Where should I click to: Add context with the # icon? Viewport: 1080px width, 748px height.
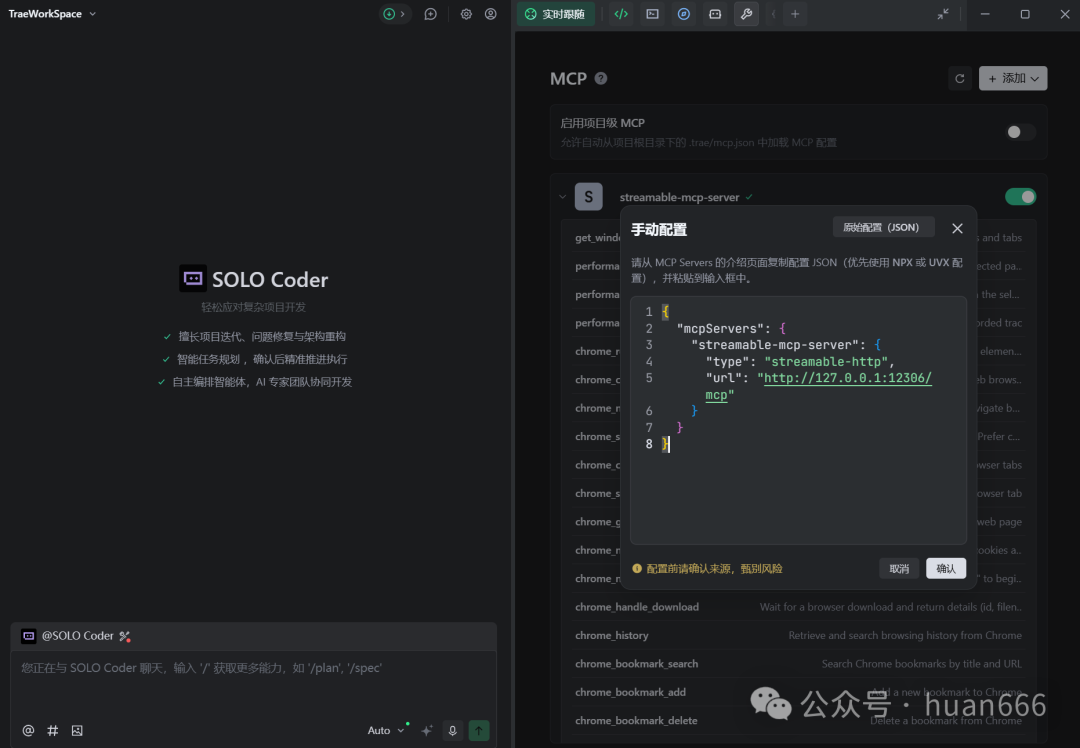pos(52,730)
